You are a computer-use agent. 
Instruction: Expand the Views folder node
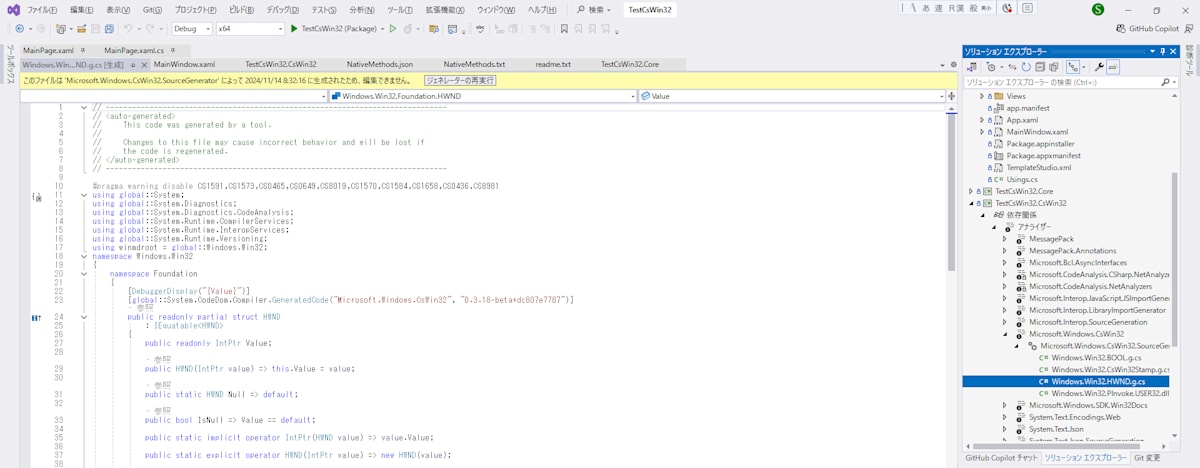[982, 96]
